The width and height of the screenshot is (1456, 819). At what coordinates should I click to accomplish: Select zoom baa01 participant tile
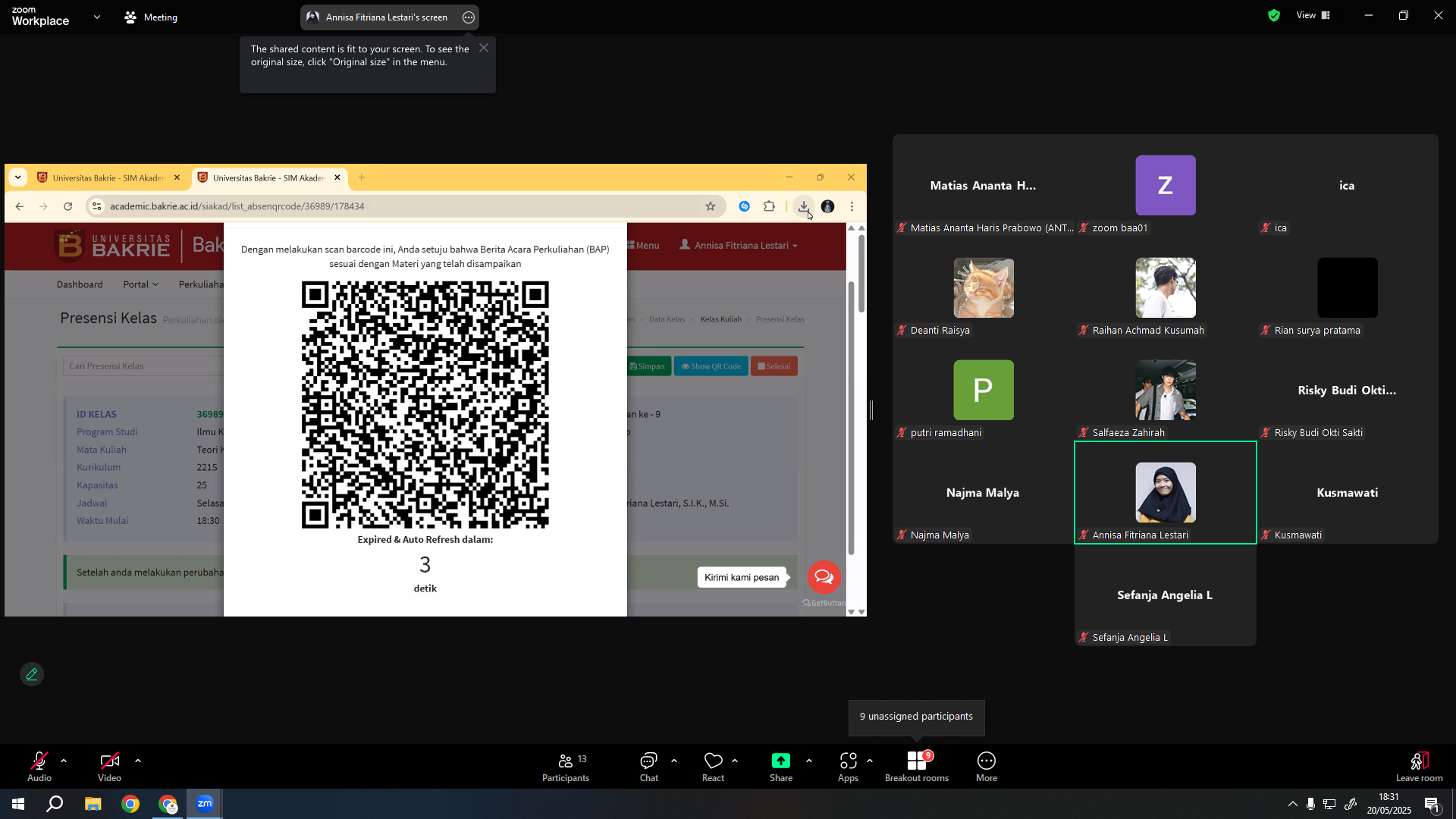pyautogui.click(x=1166, y=186)
